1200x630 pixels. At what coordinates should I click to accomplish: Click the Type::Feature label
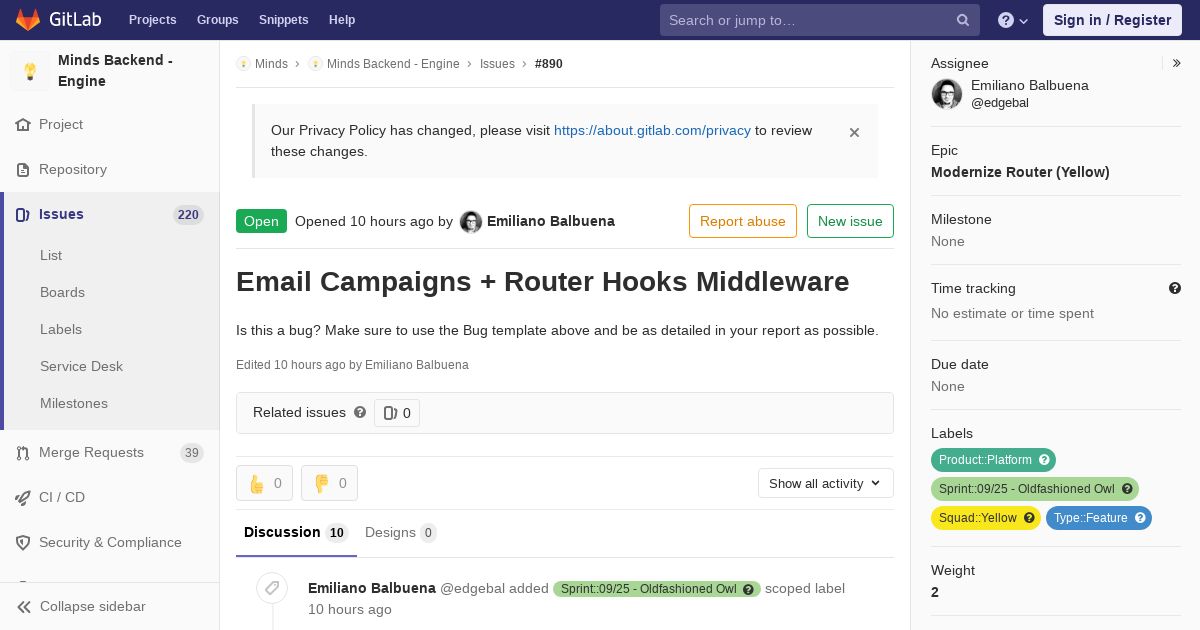(x=1090, y=518)
